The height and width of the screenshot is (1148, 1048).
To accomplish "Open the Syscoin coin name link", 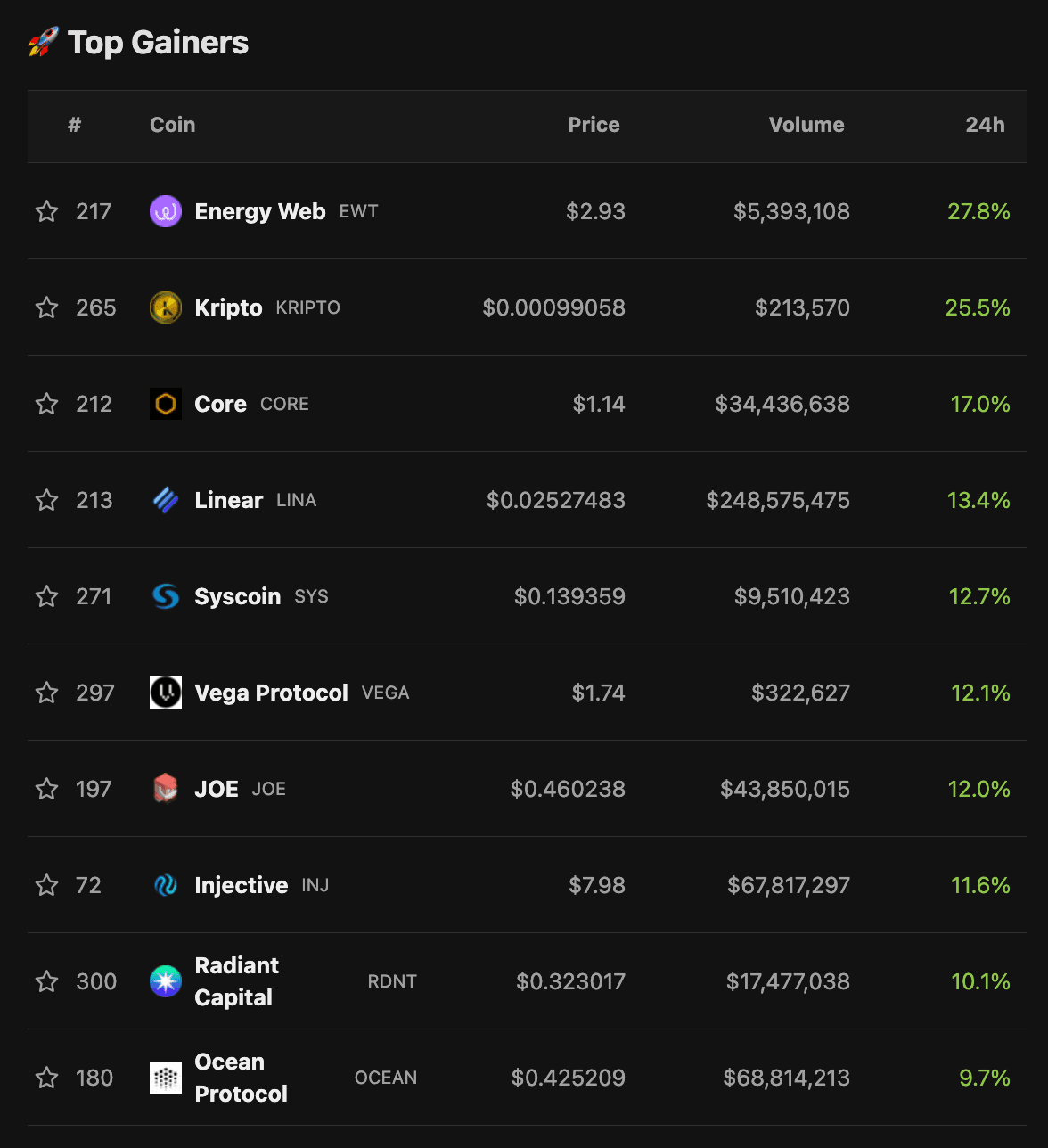I will pyautogui.click(x=237, y=596).
